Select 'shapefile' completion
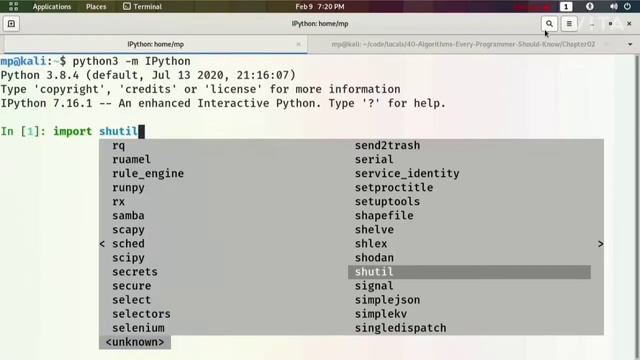Image resolution: width=640 pixels, height=360 pixels. point(384,216)
